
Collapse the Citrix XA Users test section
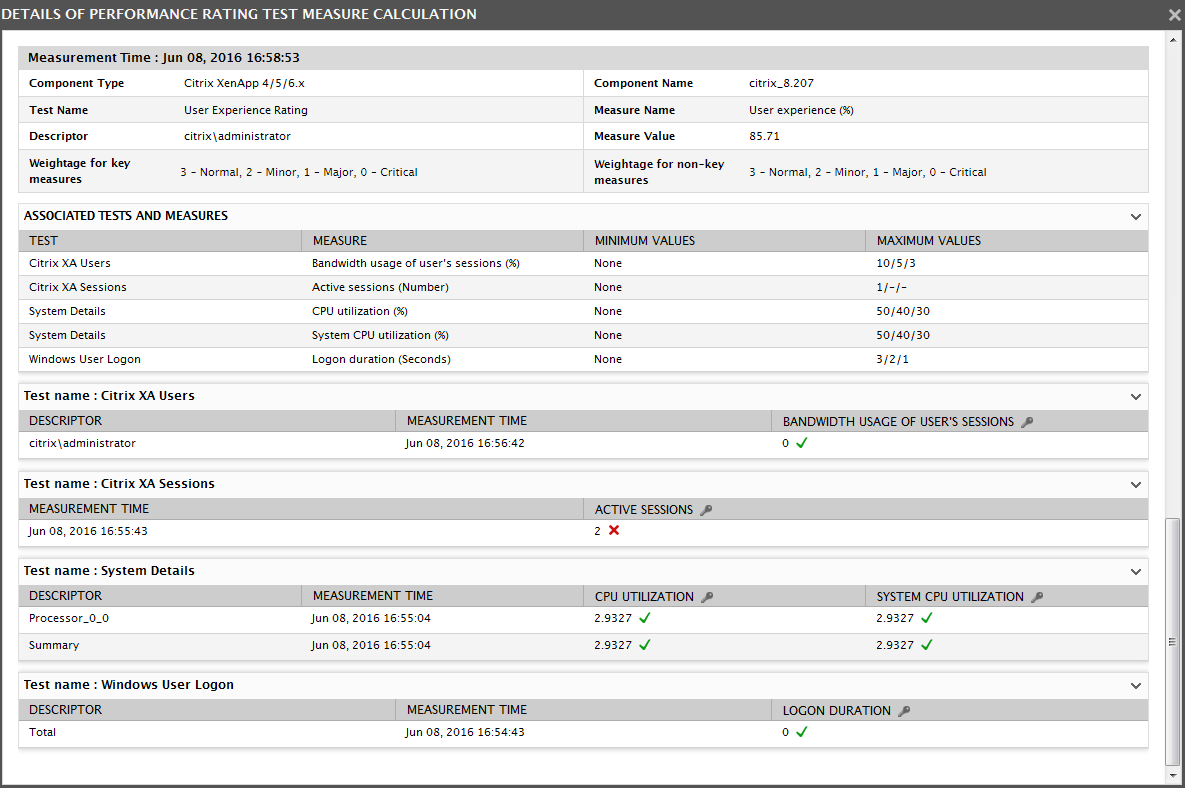coord(1135,397)
